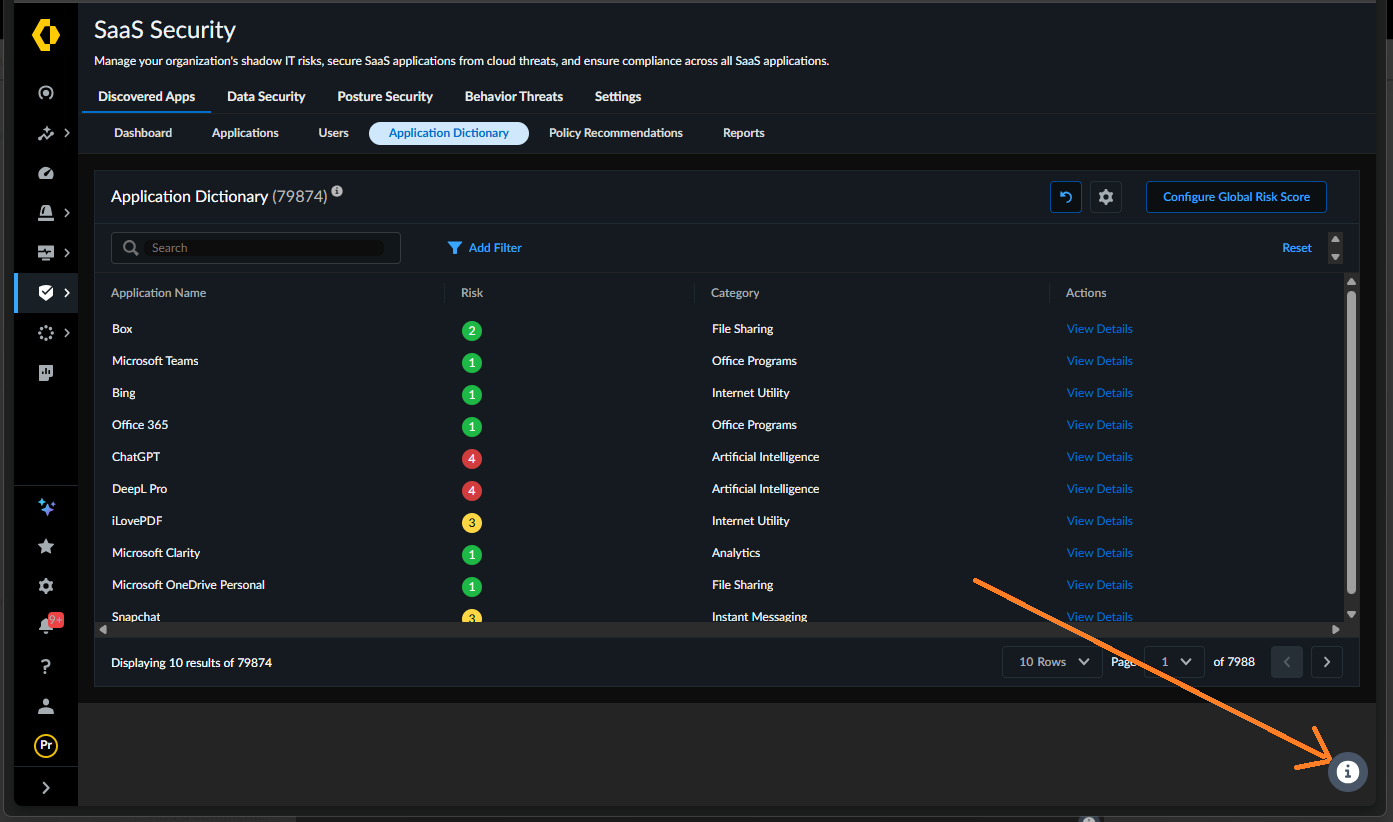Screen dimensions: 1393x822
Task: Expand the sparkle trend-line sidebar item chevron
Action: (67, 133)
